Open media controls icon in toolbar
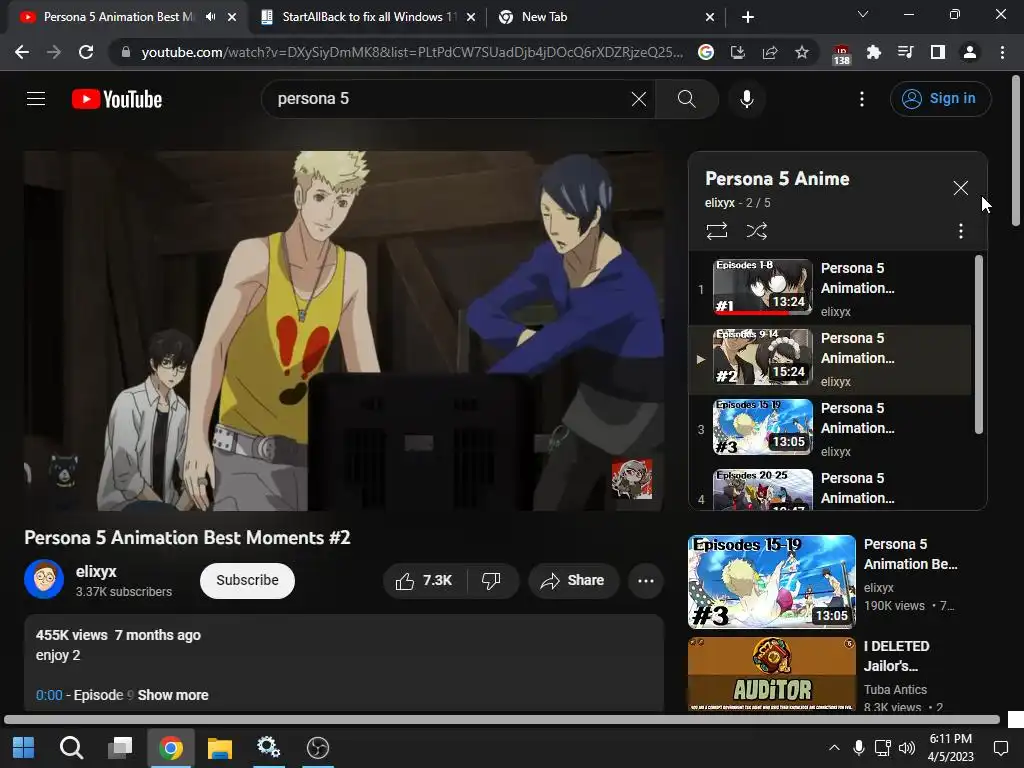1024x768 pixels. point(905,52)
